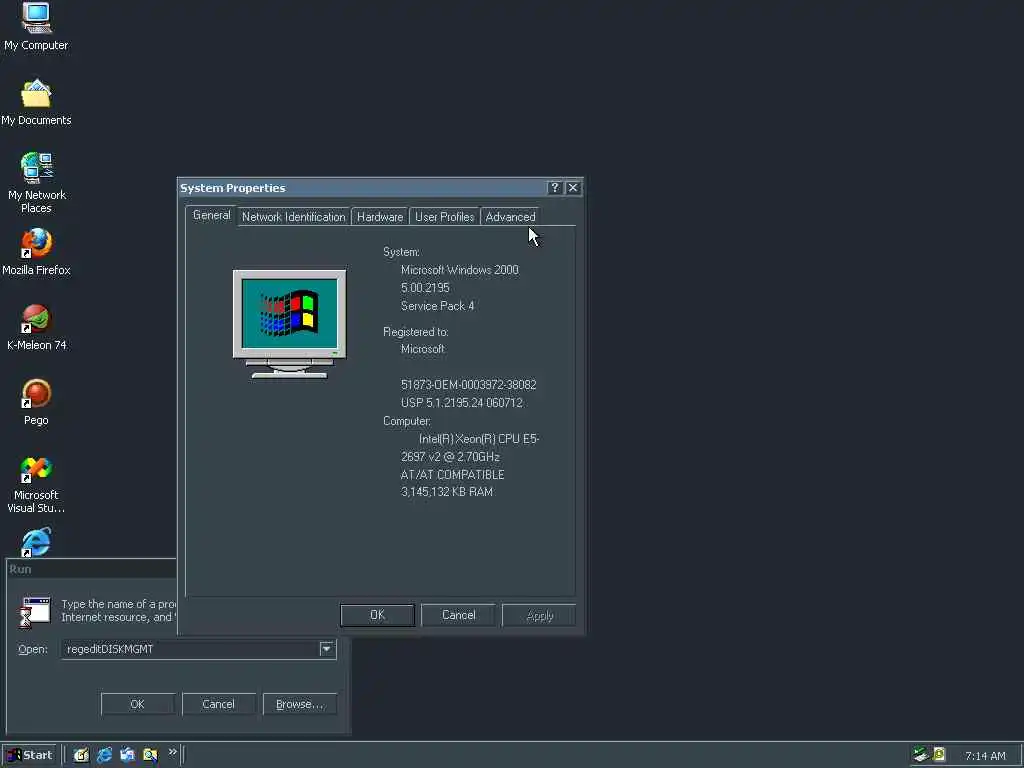The height and width of the screenshot is (768, 1024).
Task: Click the Apply button in System Properties
Action: [x=539, y=615]
